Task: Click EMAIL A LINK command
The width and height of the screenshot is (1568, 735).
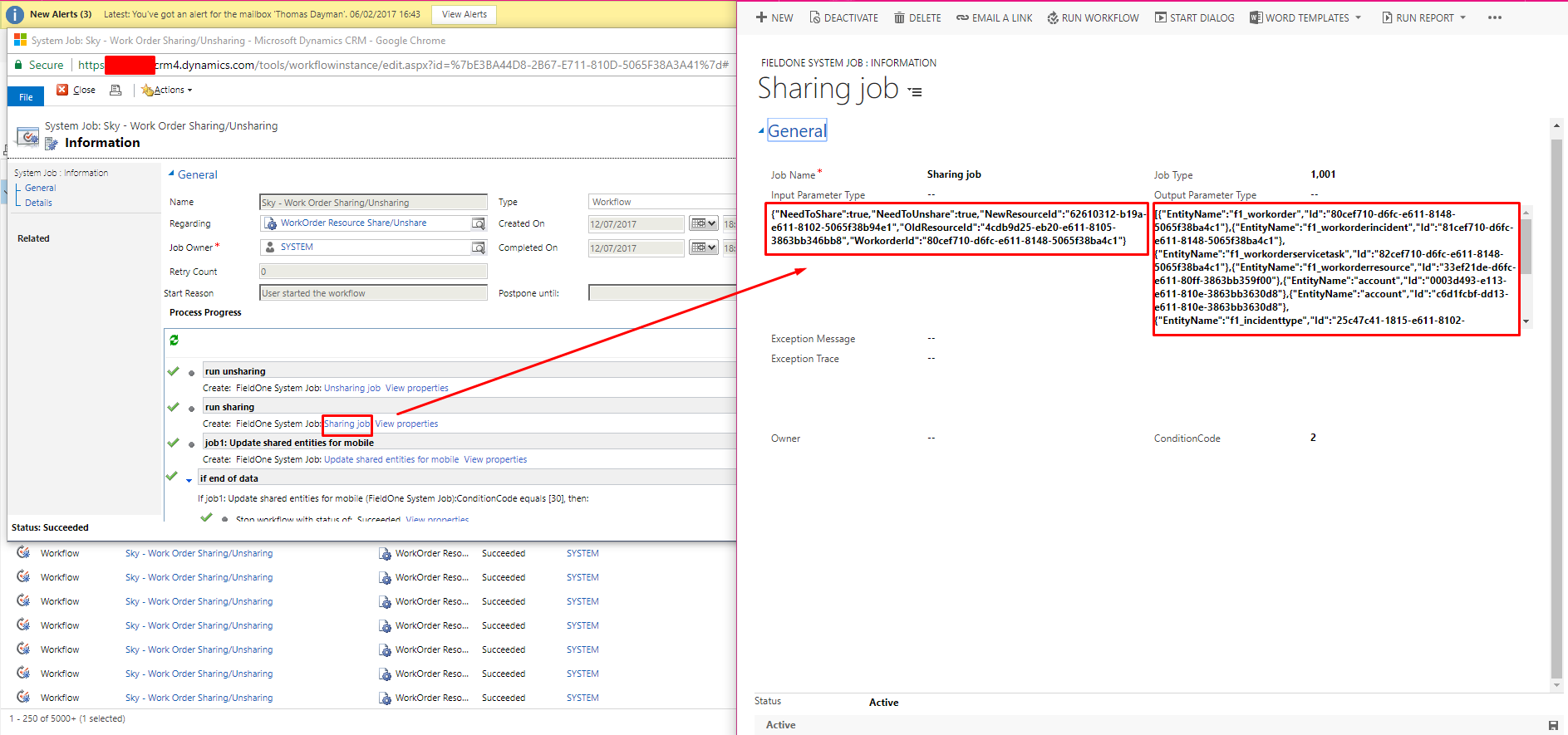Action: 994,17
